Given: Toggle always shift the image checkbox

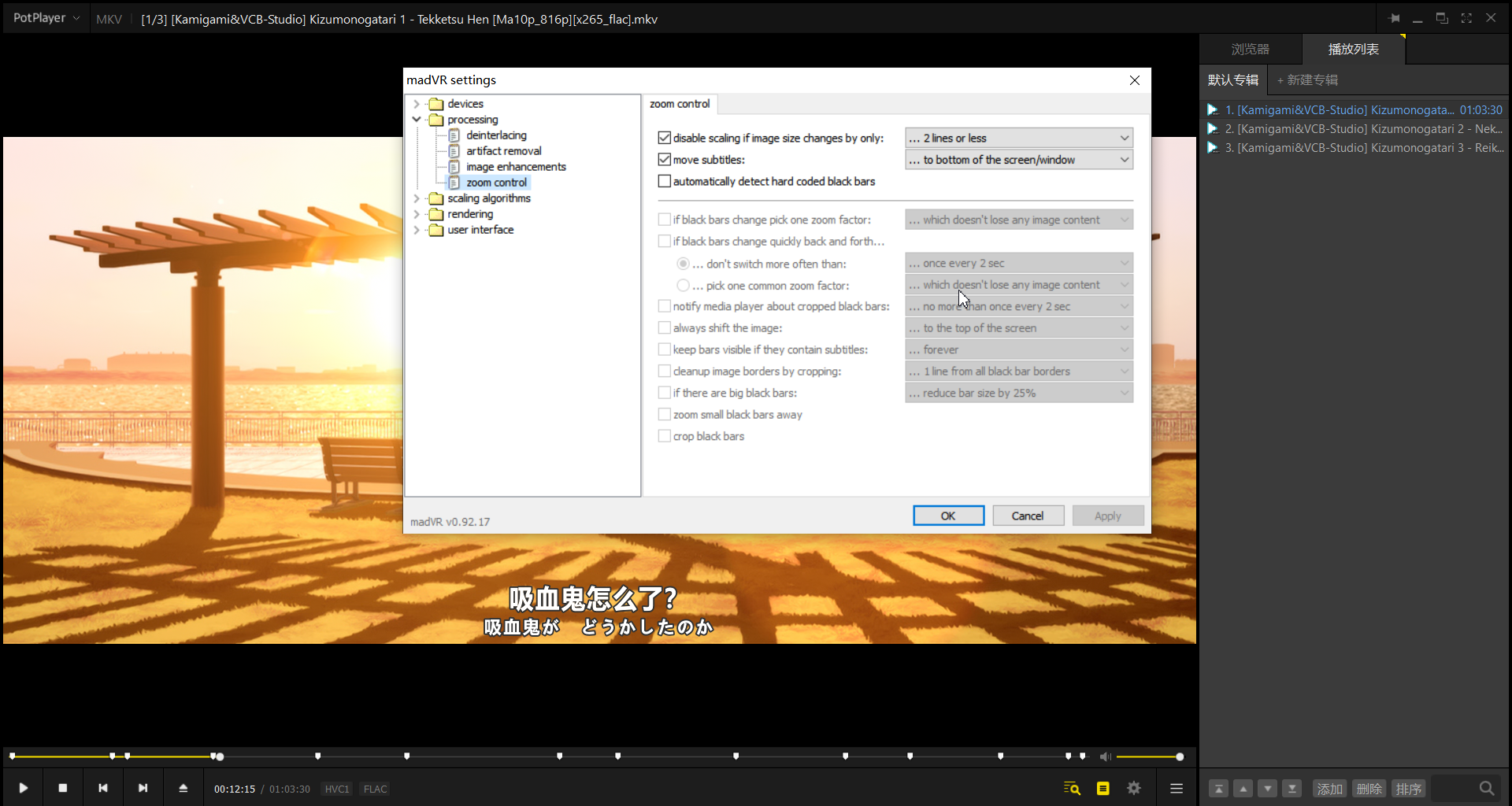Looking at the screenshot, I should 665,328.
